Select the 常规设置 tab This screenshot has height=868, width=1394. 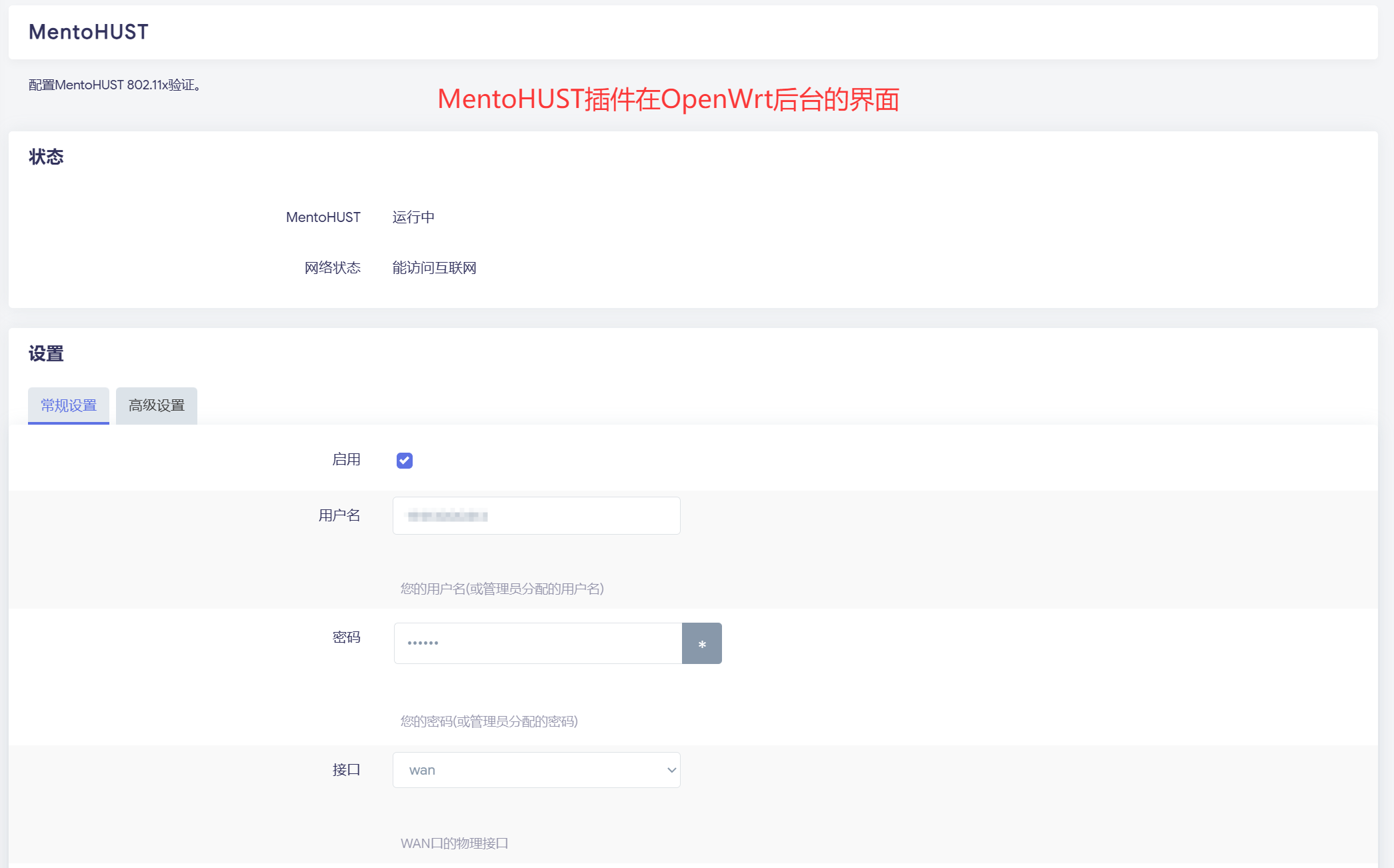pyautogui.click(x=69, y=405)
